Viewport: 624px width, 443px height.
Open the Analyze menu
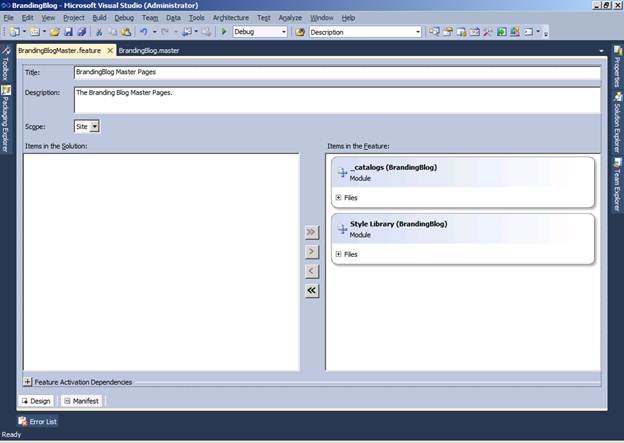click(290, 18)
